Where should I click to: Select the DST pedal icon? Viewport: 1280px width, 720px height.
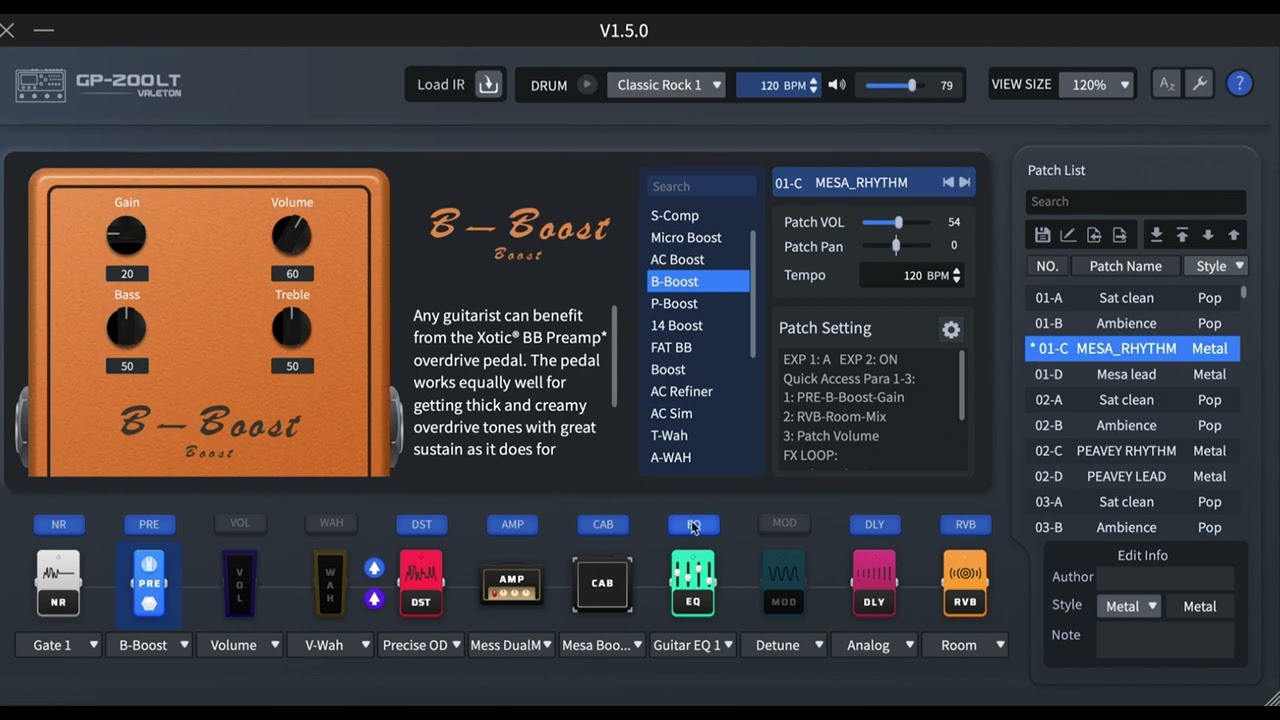tap(421, 582)
